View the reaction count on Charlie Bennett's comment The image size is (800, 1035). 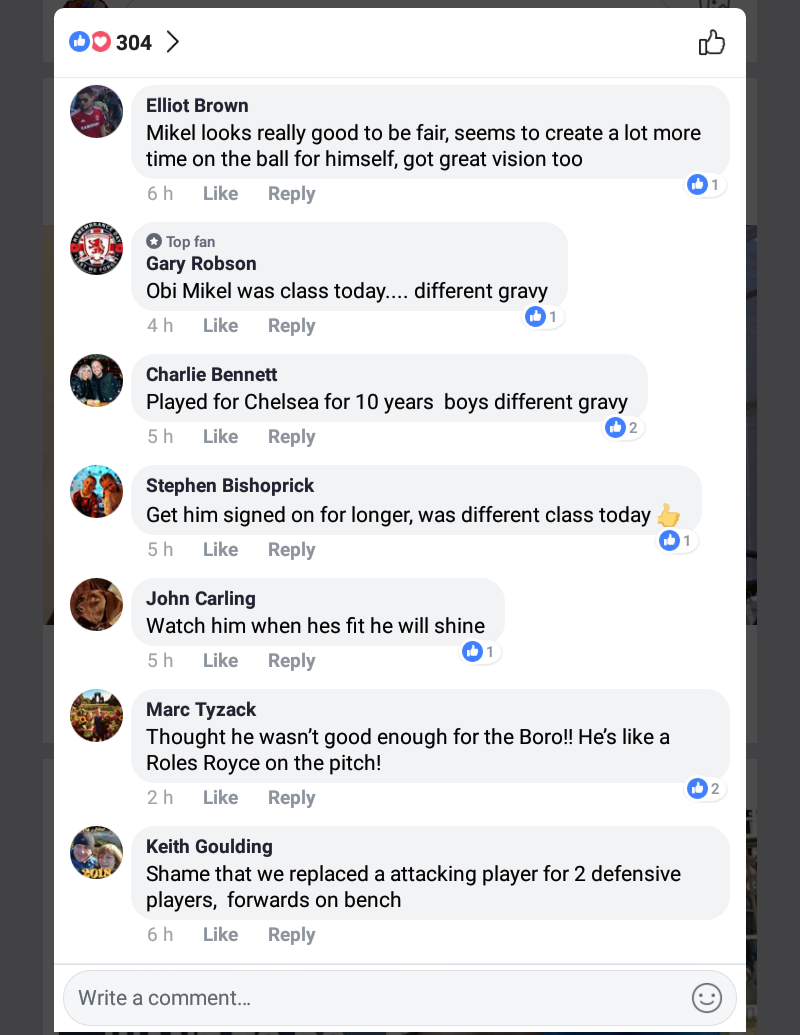click(x=623, y=428)
